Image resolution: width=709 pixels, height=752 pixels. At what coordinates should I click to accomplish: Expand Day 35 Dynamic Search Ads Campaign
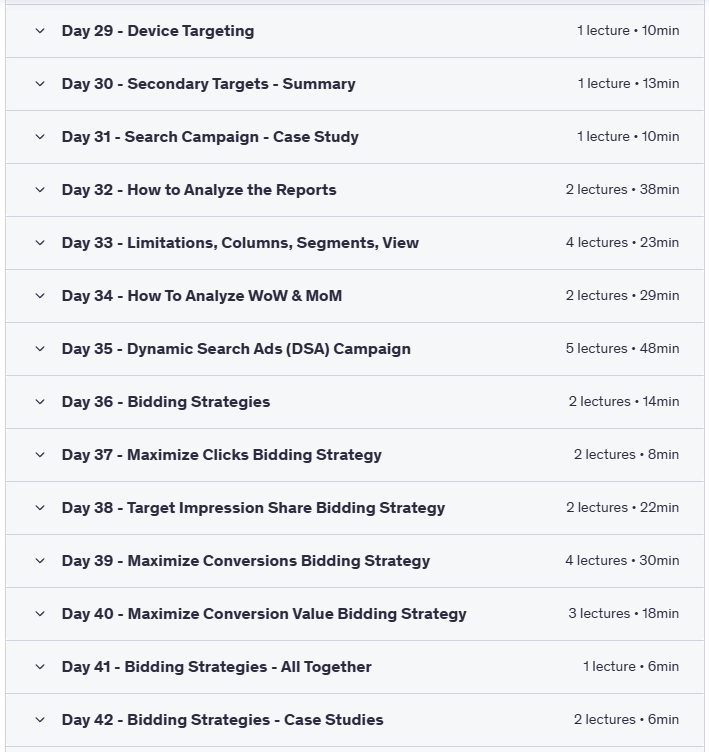click(236, 349)
